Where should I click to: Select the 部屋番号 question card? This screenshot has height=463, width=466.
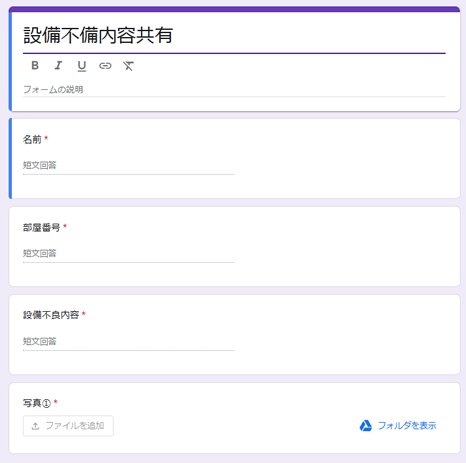click(x=234, y=246)
